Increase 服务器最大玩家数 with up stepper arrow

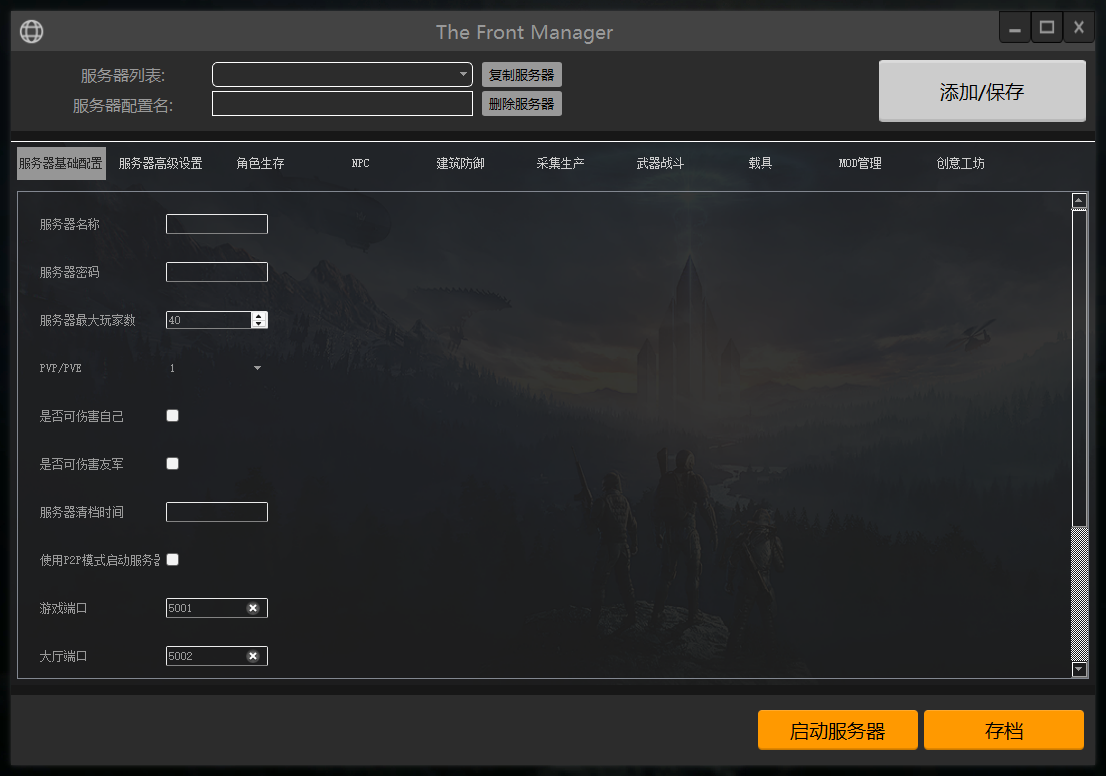point(260,316)
